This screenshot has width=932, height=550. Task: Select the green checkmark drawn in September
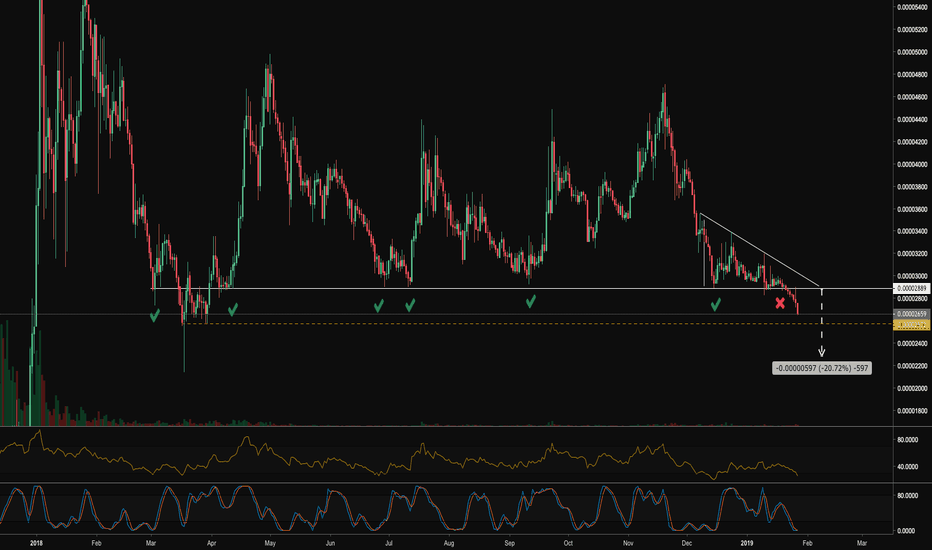click(531, 301)
